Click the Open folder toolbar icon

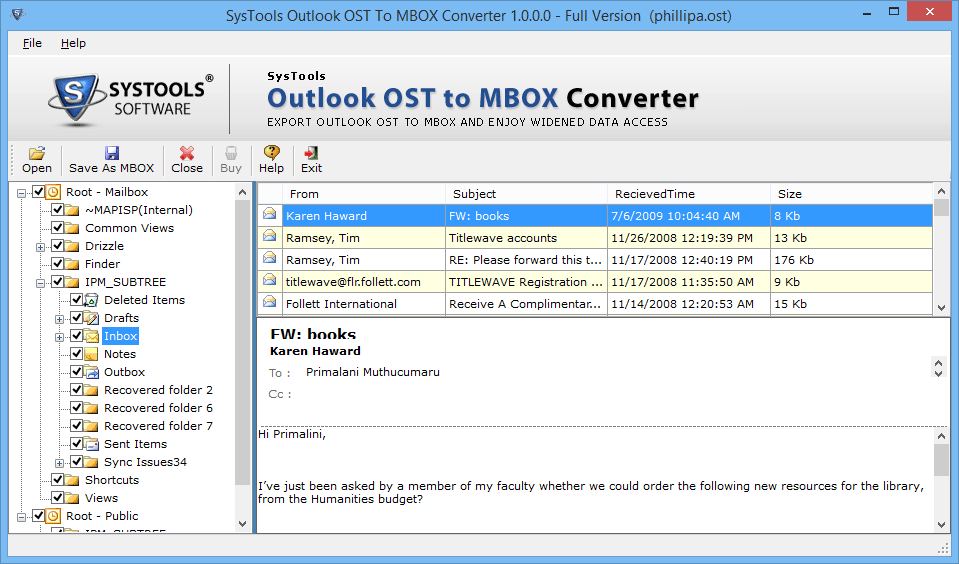(x=37, y=153)
